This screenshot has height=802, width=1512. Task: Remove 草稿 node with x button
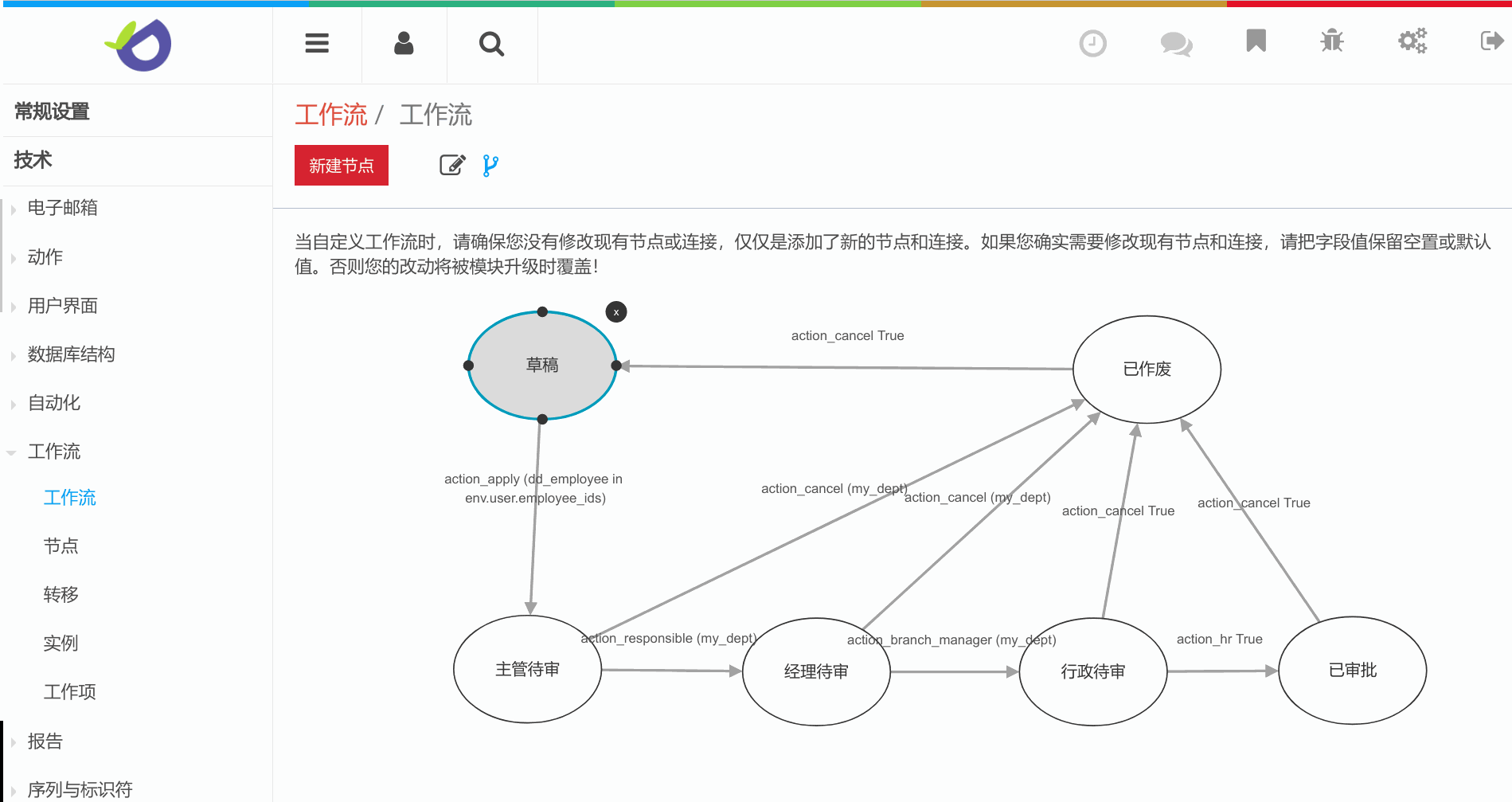click(616, 312)
